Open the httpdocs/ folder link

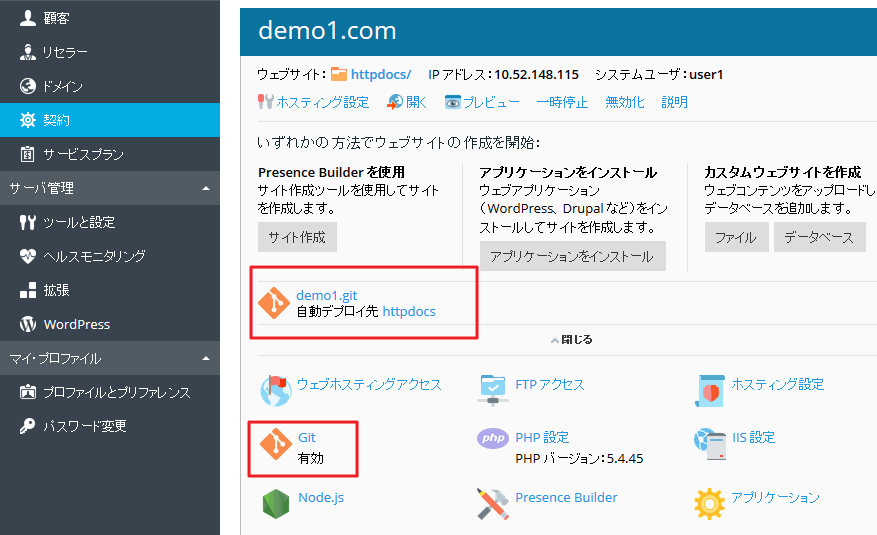point(380,75)
